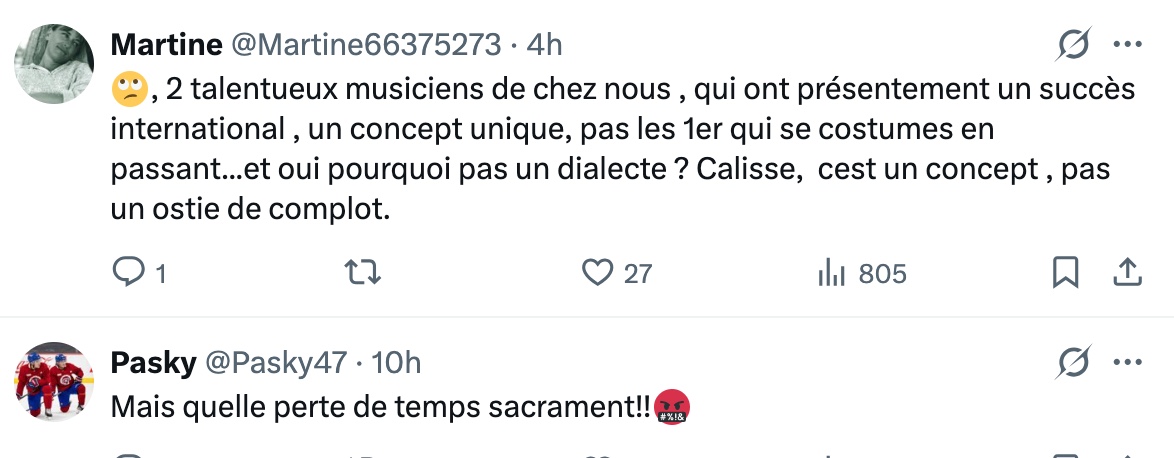Open more options menu on Martine's tweet

pyautogui.click(x=1128, y=45)
